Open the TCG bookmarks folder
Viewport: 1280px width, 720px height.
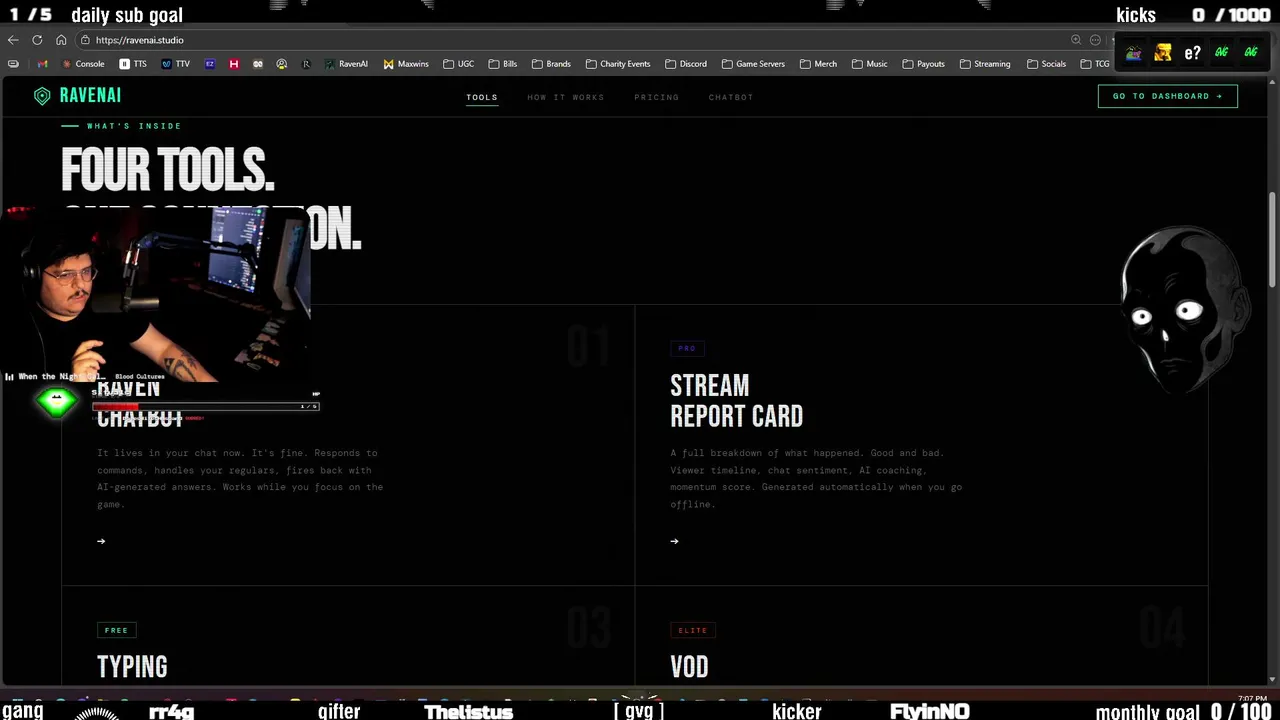(x=1095, y=64)
